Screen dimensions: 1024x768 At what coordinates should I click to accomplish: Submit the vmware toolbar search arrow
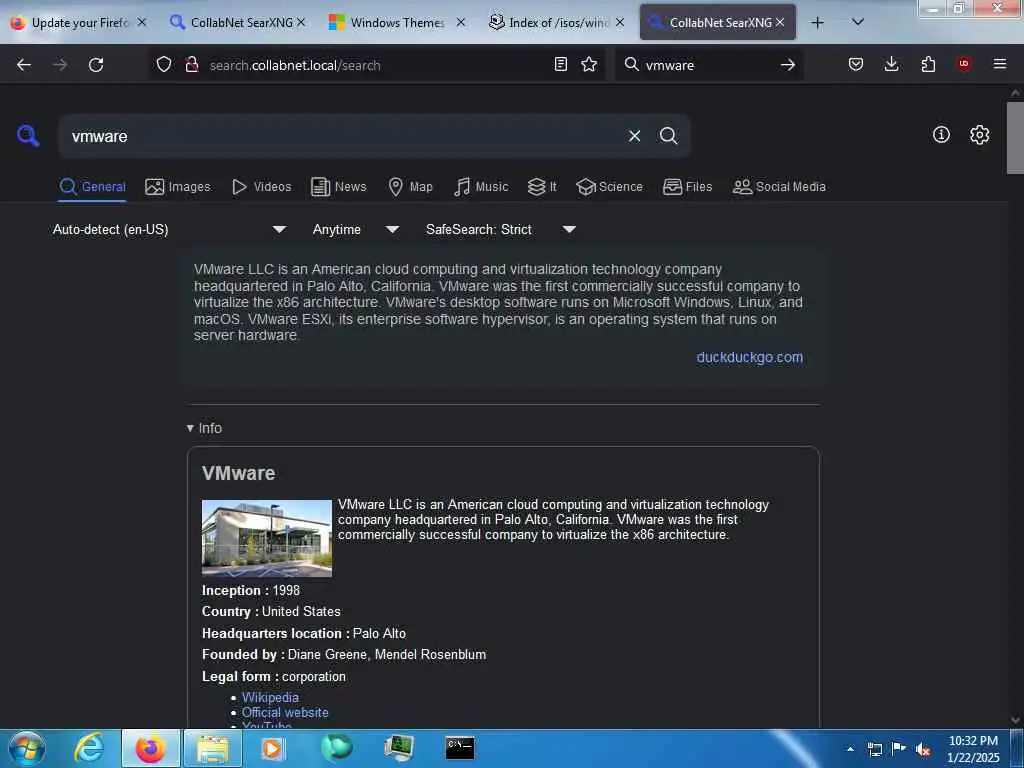pos(788,65)
